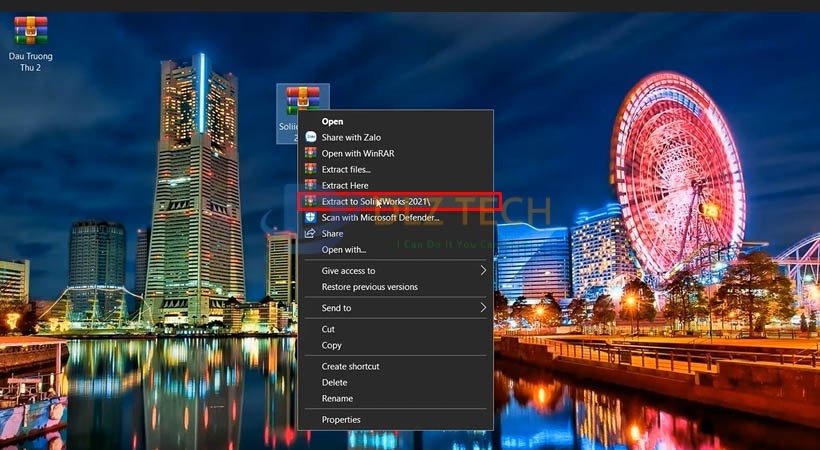The height and width of the screenshot is (450, 820).
Task: Select Give access to entry
Action: pyautogui.click(x=348, y=271)
